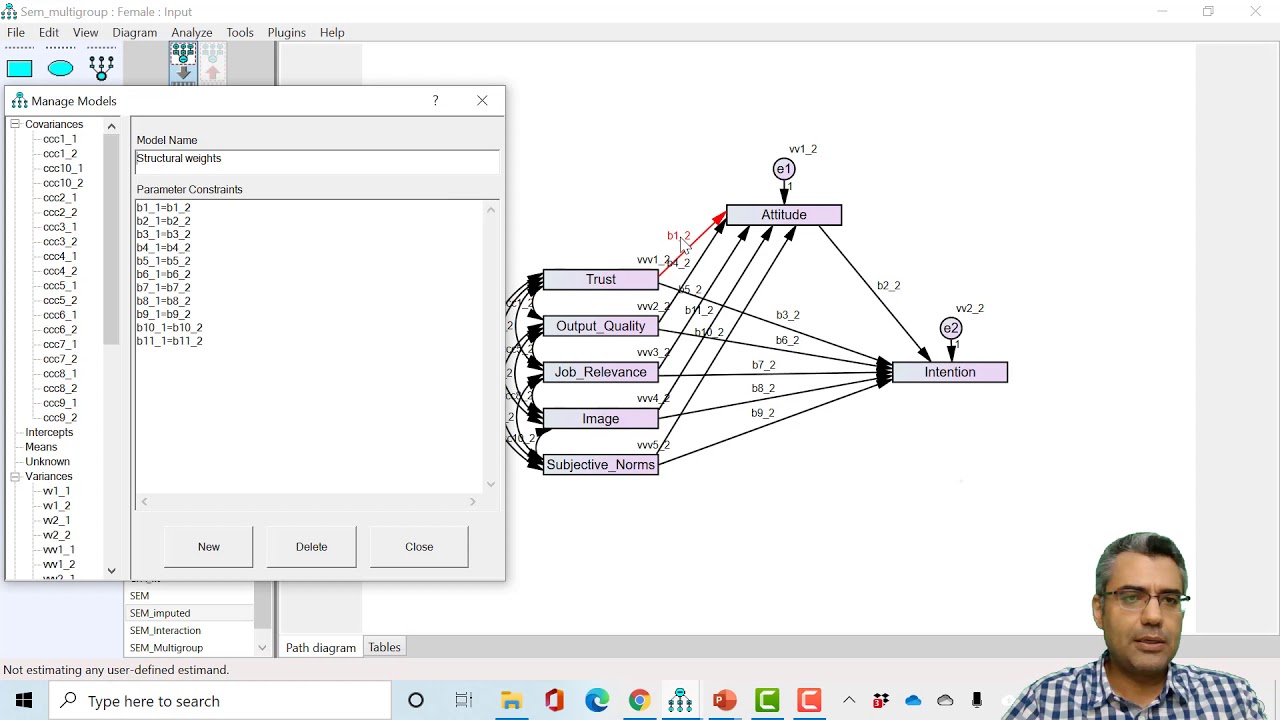Click Close in Manage Models dialog
1280x720 pixels.
[x=419, y=547]
